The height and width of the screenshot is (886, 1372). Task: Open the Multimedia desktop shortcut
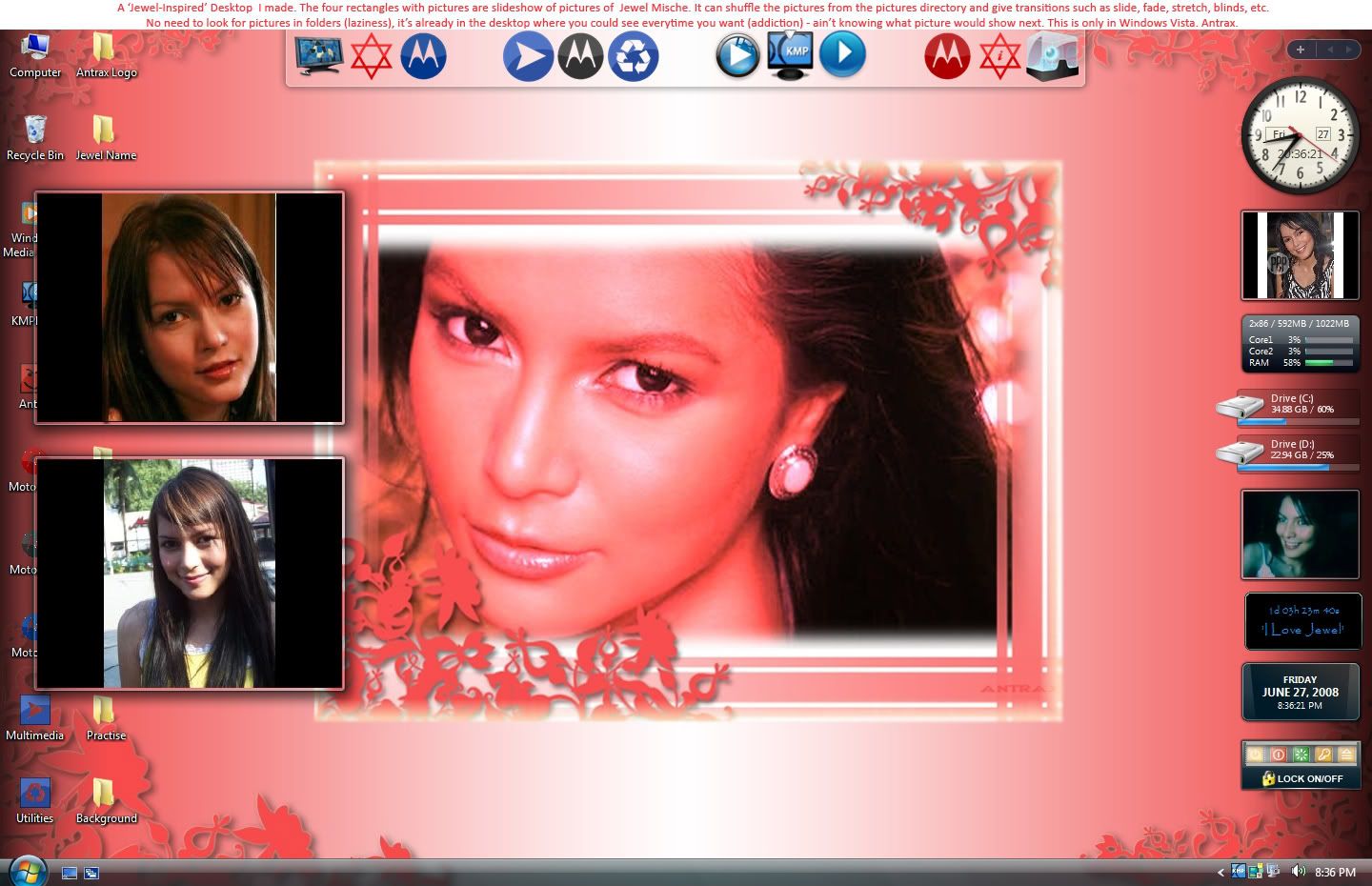click(35, 718)
